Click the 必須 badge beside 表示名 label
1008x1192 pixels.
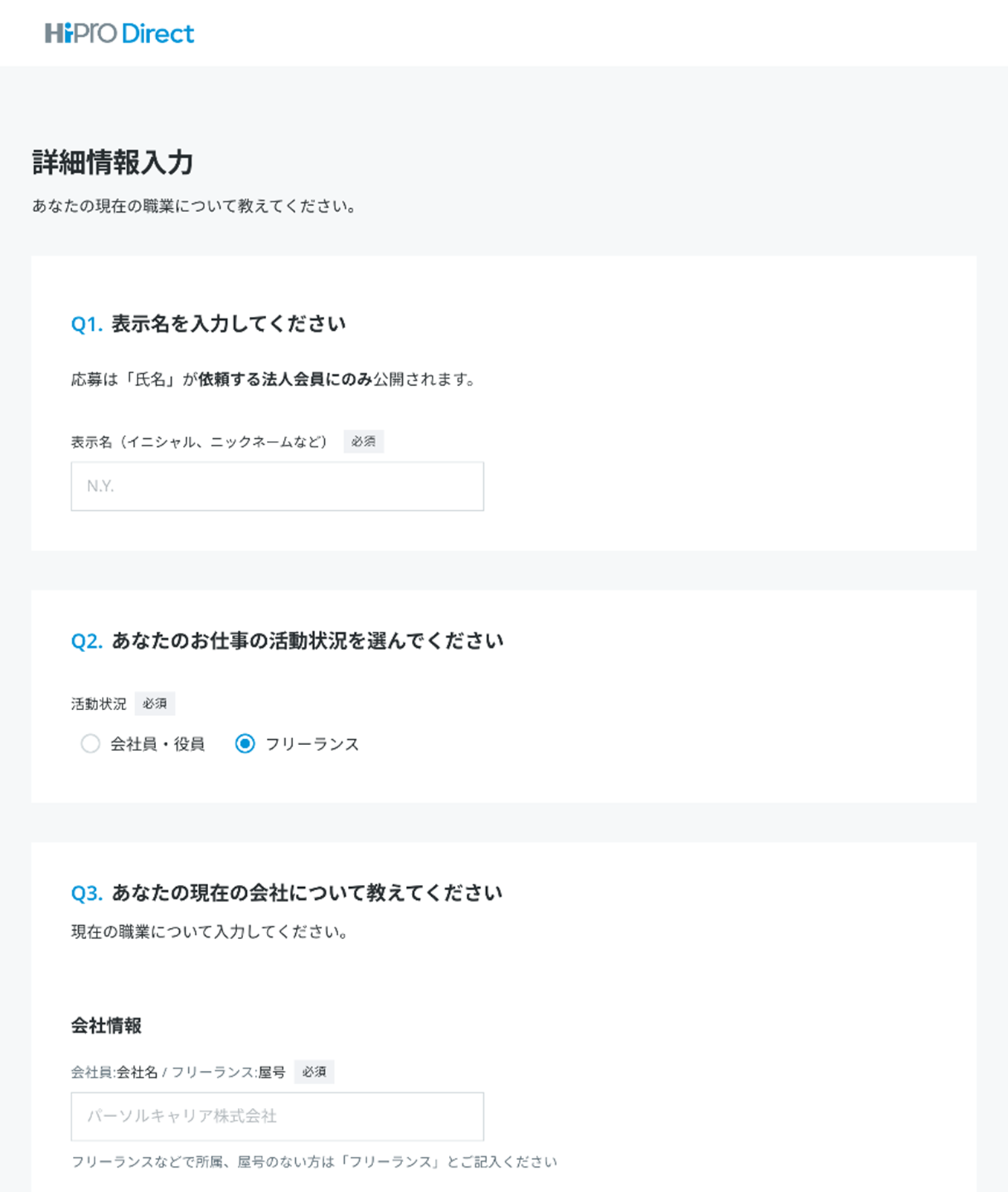tap(364, 442)
